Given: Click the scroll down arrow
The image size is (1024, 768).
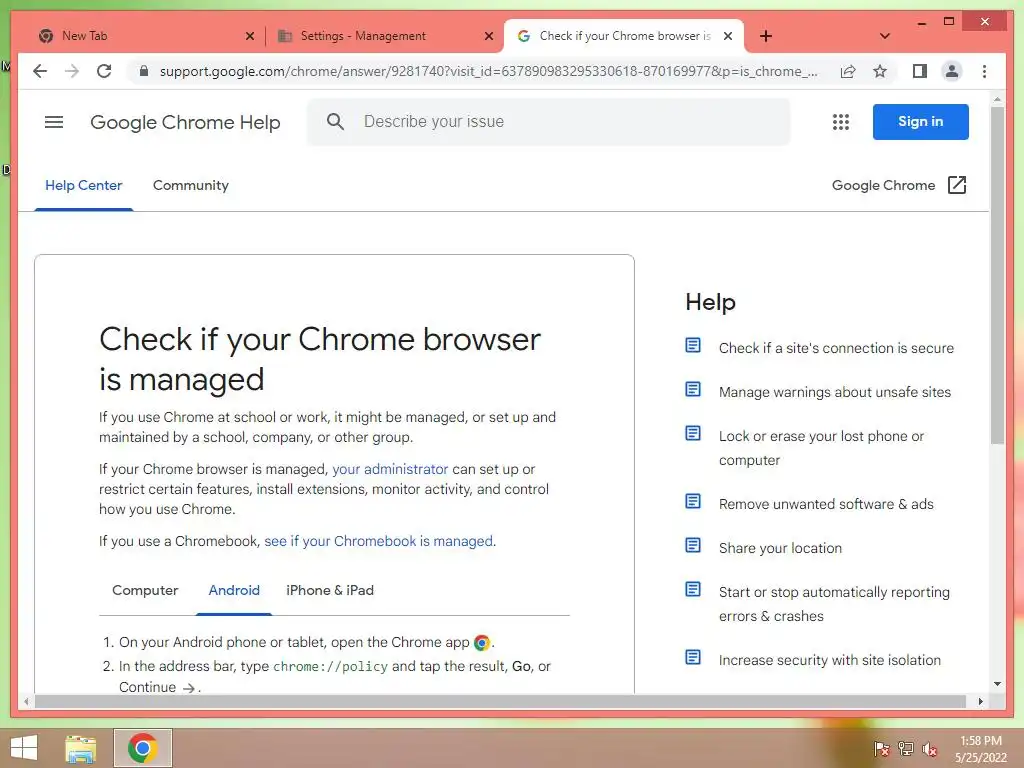Looking at the screenshot, I should [997, 684].
